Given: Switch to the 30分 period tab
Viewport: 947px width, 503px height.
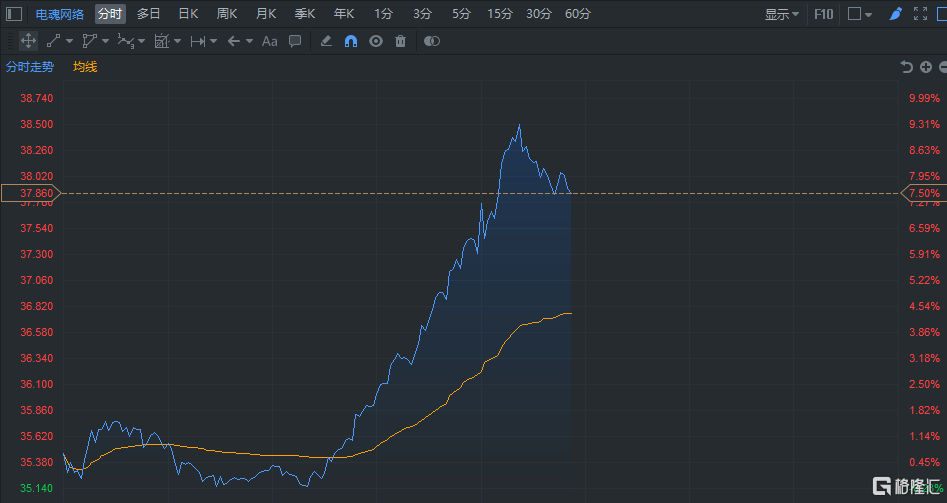Looking at the screenshot, I should point(539,14).
